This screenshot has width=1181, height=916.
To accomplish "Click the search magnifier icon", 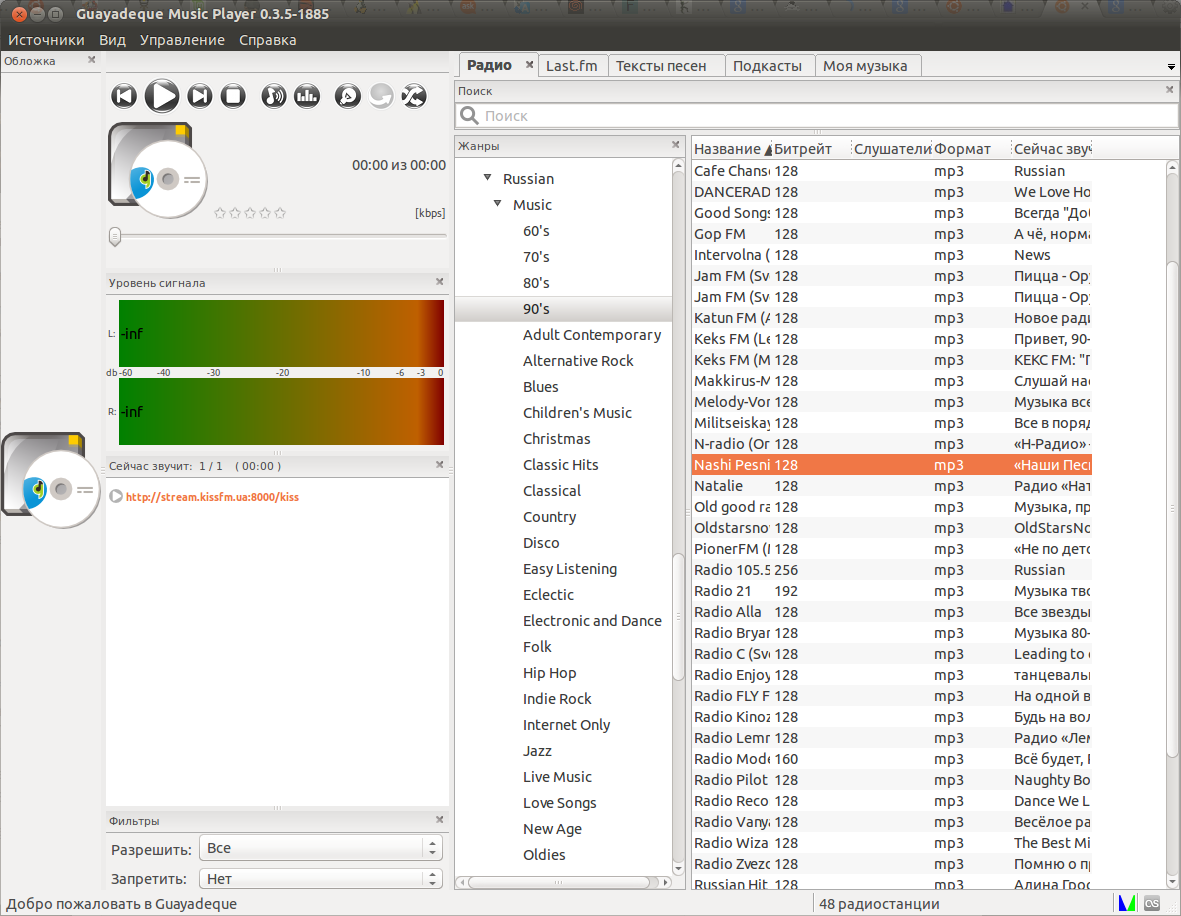I will [469, 115].
